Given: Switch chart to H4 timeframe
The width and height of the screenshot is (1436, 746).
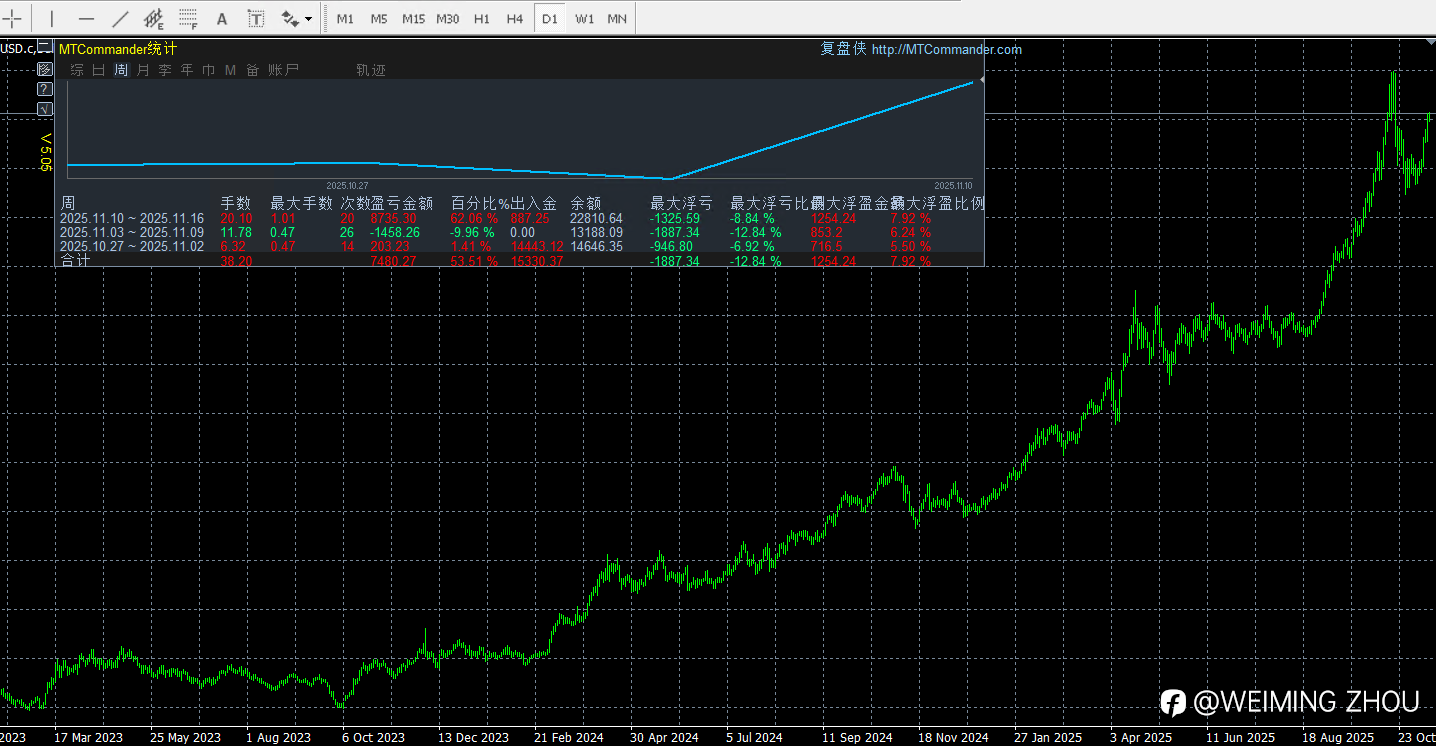Looking at the screenshot, I should [x=515, y=18].
